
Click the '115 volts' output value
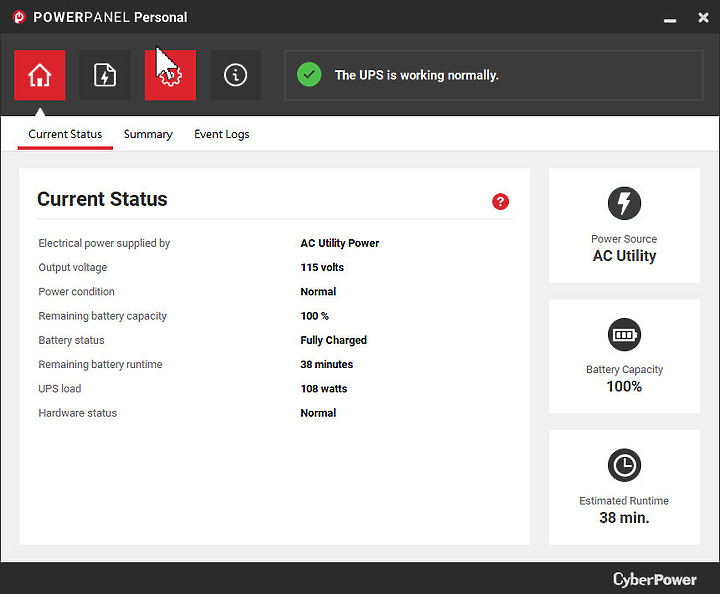[x=322, y=267]
